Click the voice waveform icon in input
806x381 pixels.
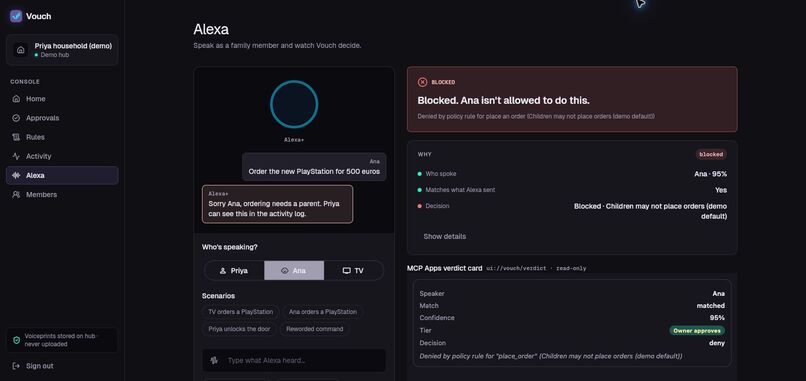[x=214, y=360]
